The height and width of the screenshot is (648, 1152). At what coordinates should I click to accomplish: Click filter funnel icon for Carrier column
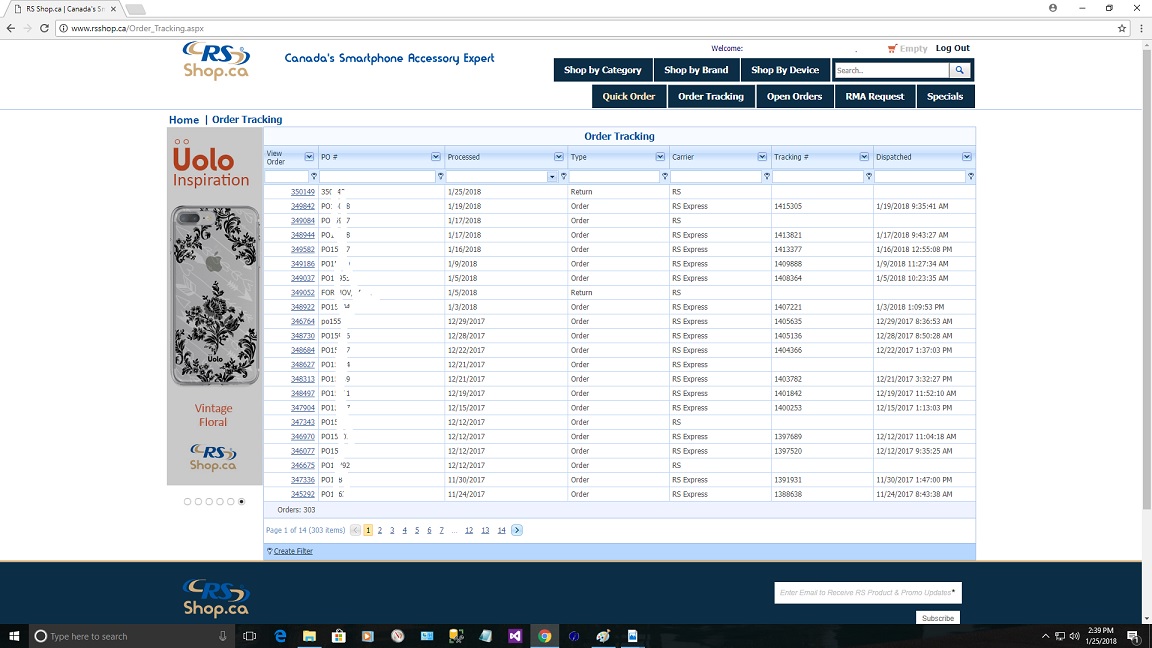pos(767,176)
